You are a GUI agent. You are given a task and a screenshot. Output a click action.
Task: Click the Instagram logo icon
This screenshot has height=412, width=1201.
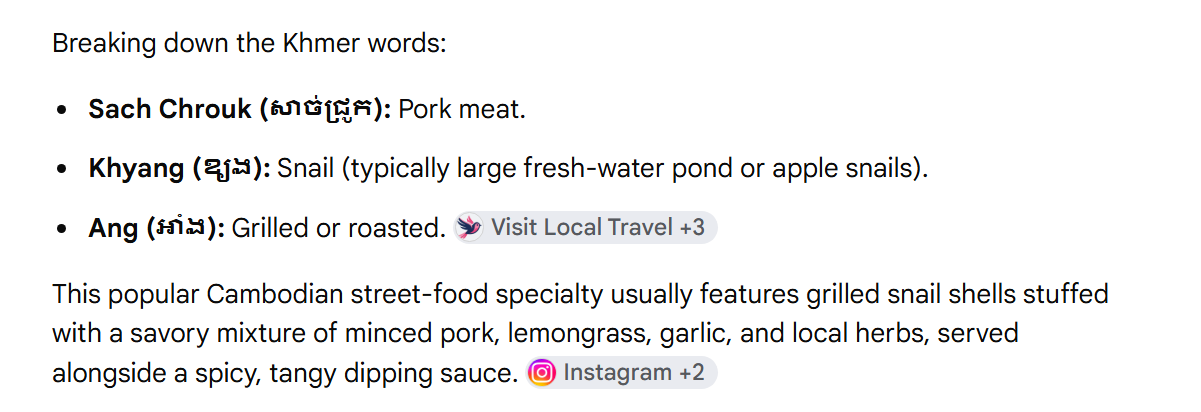coord(542,373)
